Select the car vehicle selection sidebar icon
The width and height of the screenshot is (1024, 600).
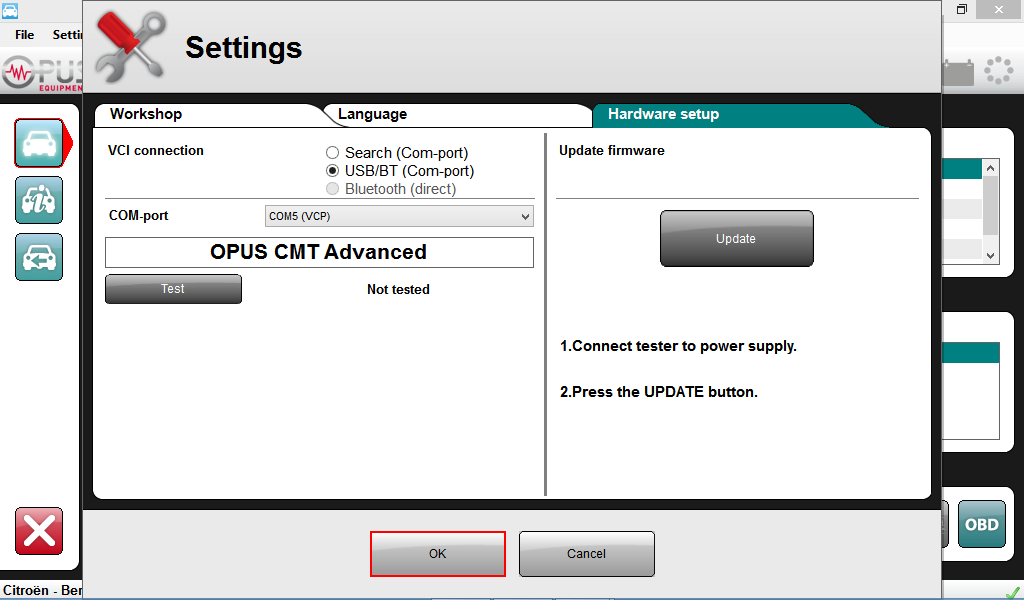tap(39, 143)
